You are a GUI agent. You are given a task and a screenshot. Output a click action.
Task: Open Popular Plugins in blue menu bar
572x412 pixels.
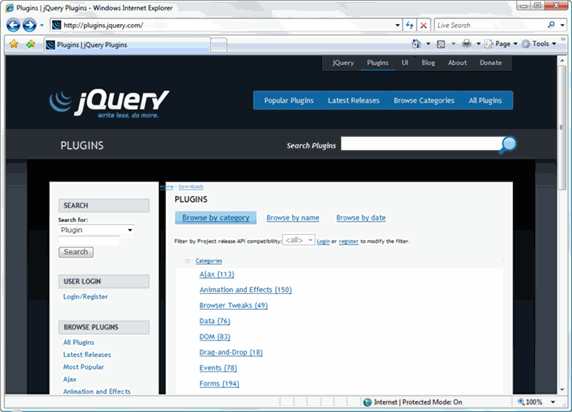[x=289, y=100]
